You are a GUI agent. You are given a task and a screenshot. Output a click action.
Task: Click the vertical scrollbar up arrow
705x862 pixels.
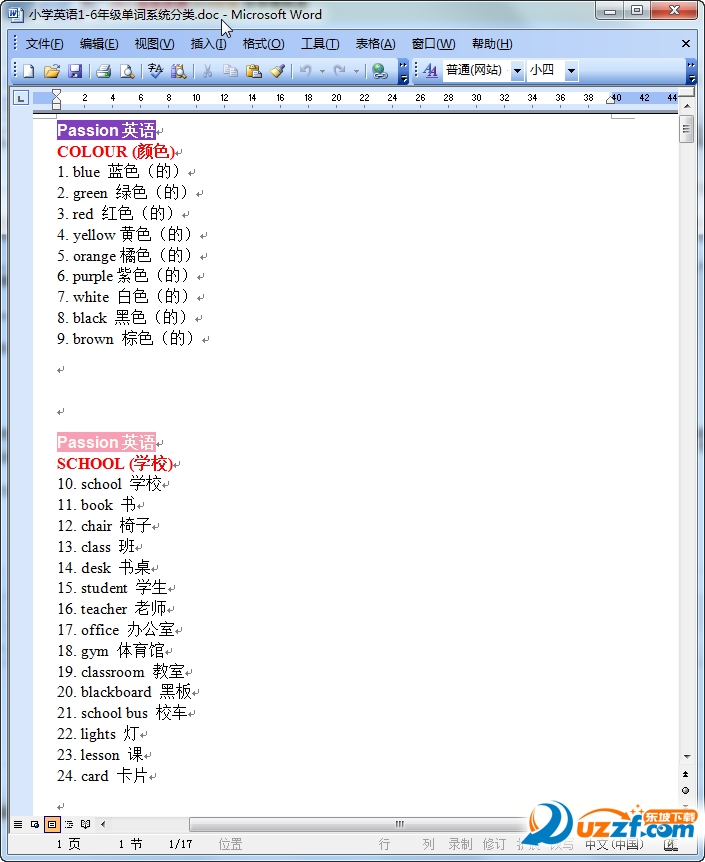(x=687, y=106)
